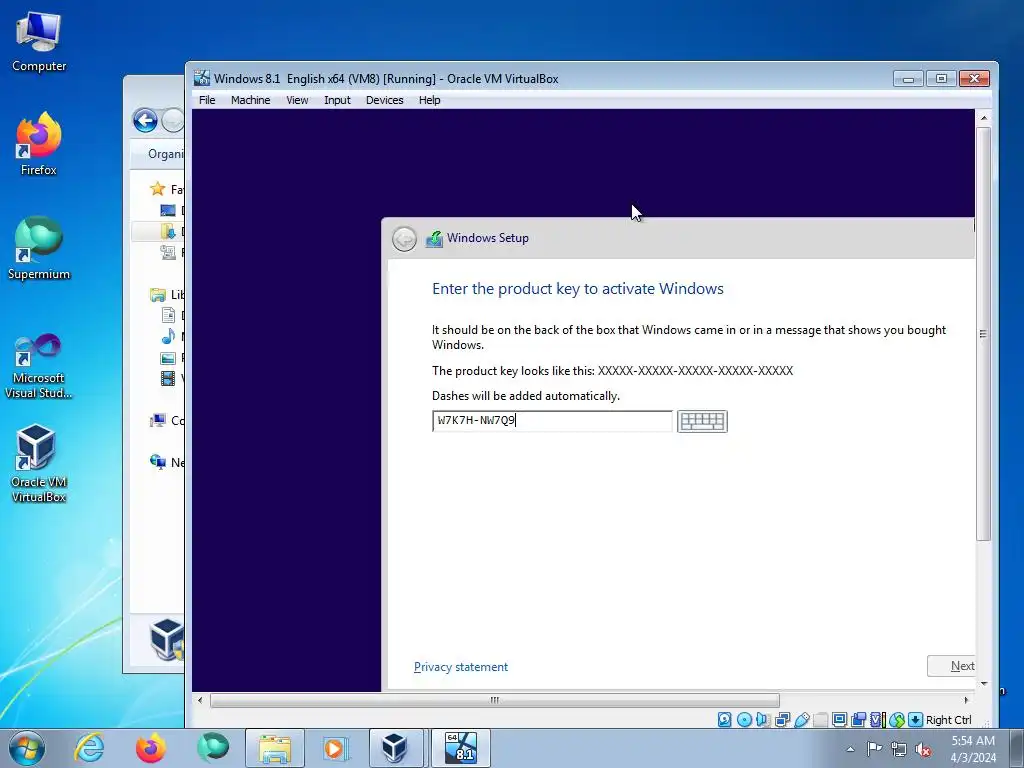
Task: Switch to VirtualBox Manager on the taskbar
Action: (x=396, y=748)
